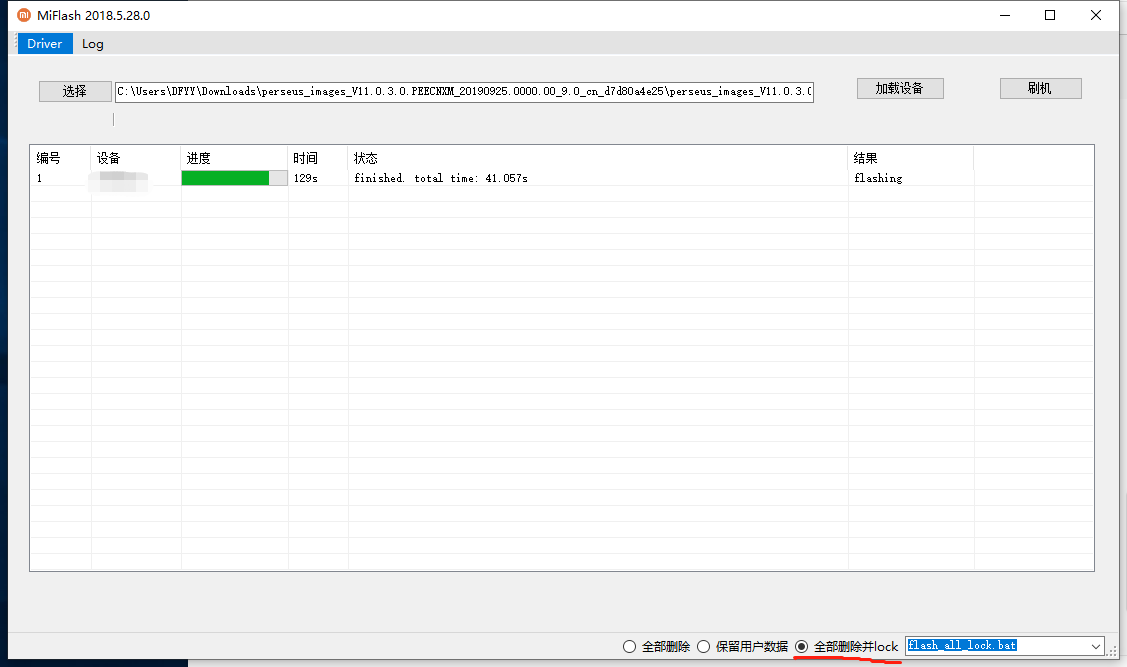The image size is (1127, 667).
Task: Expand the flash script dropdown arrow
Action: coord(1095,646)
